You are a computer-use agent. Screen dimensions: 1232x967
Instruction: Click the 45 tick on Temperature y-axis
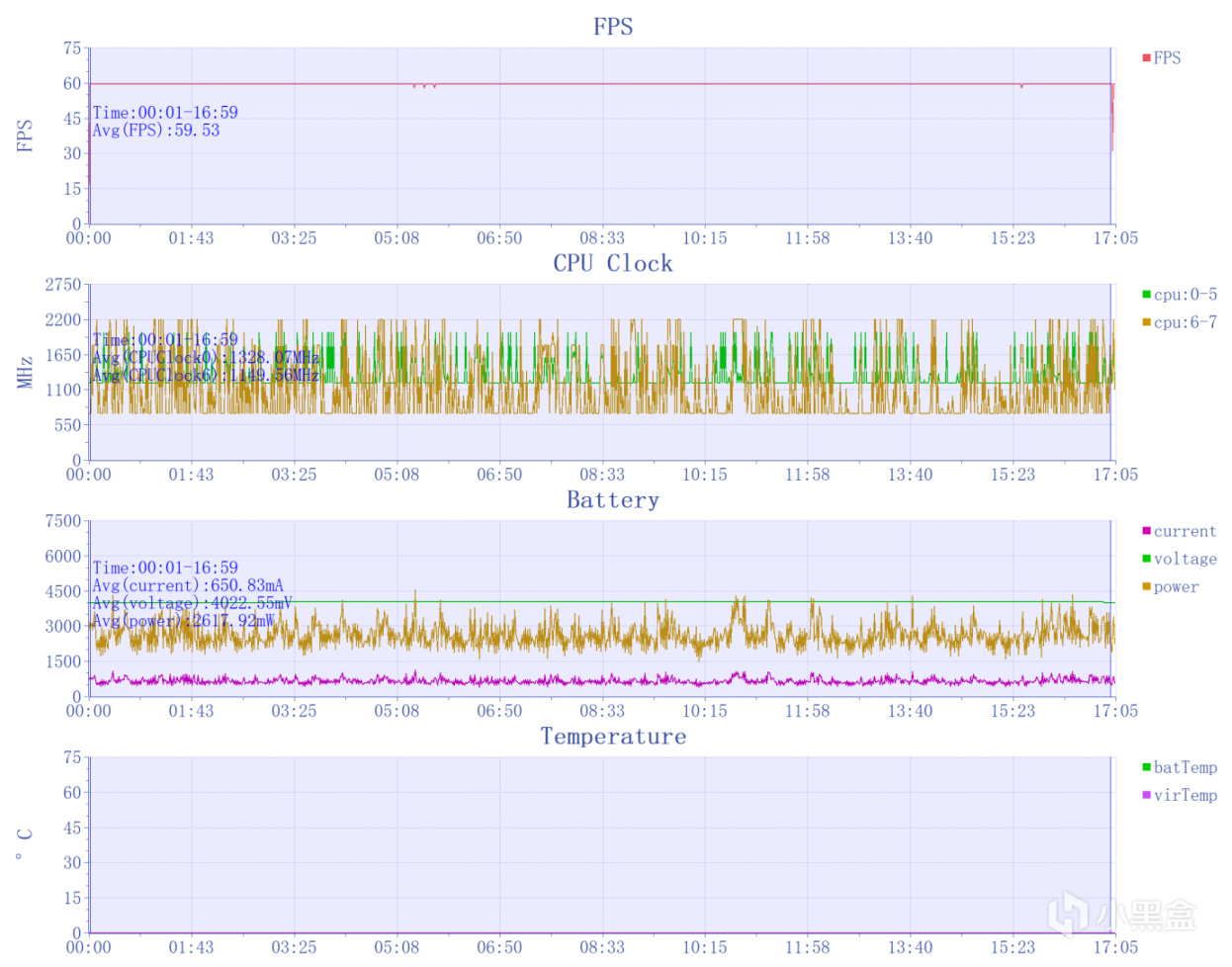click(72, 827)
